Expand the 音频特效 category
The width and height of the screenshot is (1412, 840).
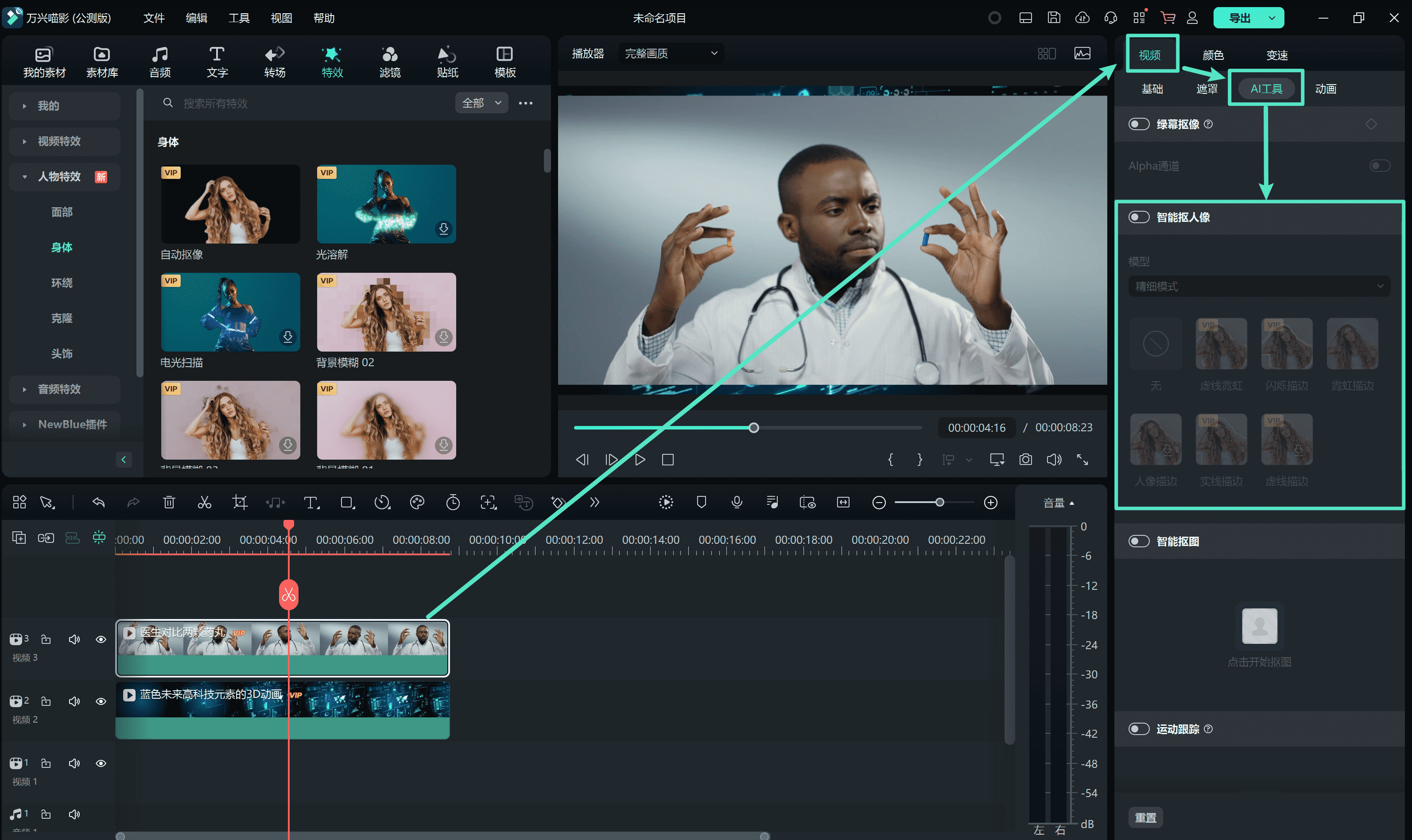tap(65, 389)
